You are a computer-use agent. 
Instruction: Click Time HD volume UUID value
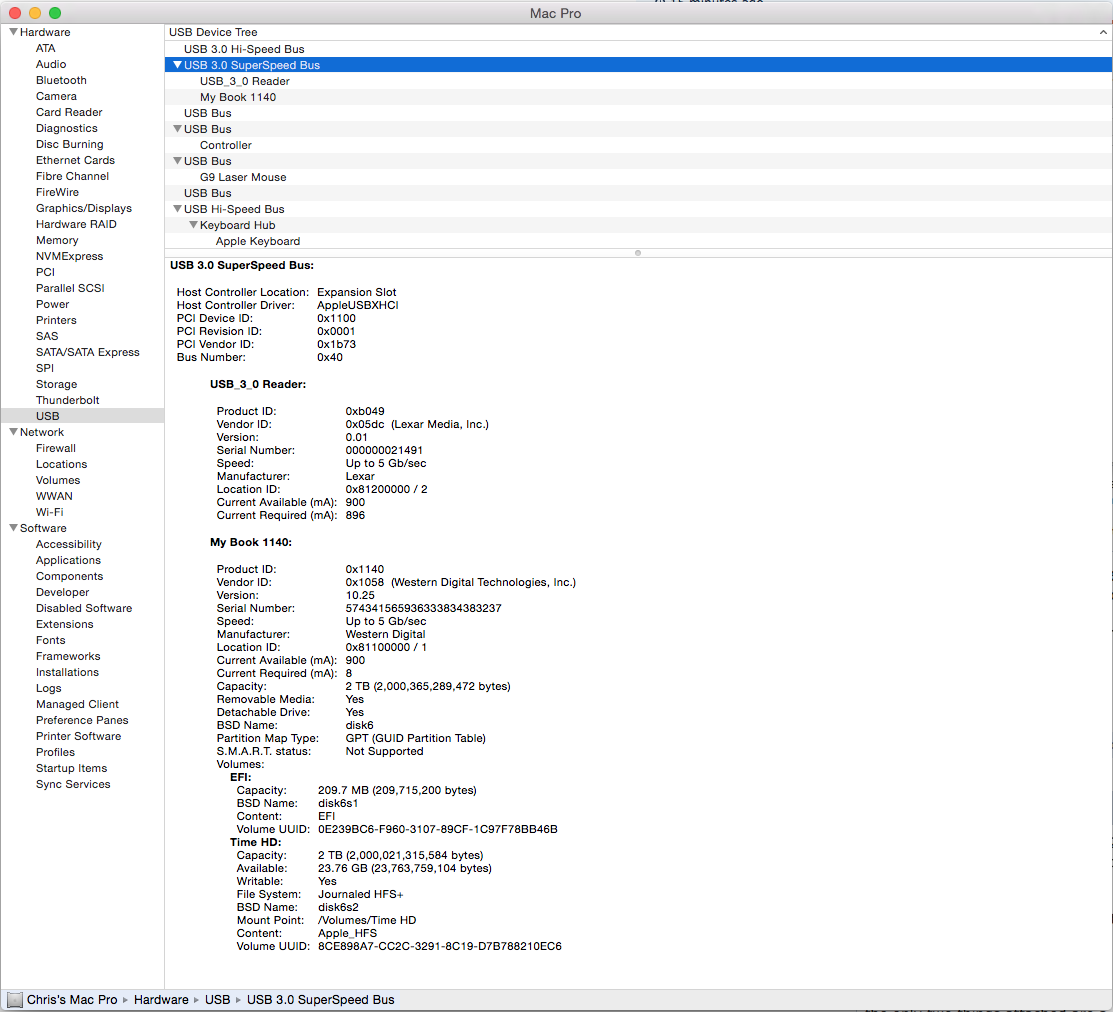[x=439, y=946]
